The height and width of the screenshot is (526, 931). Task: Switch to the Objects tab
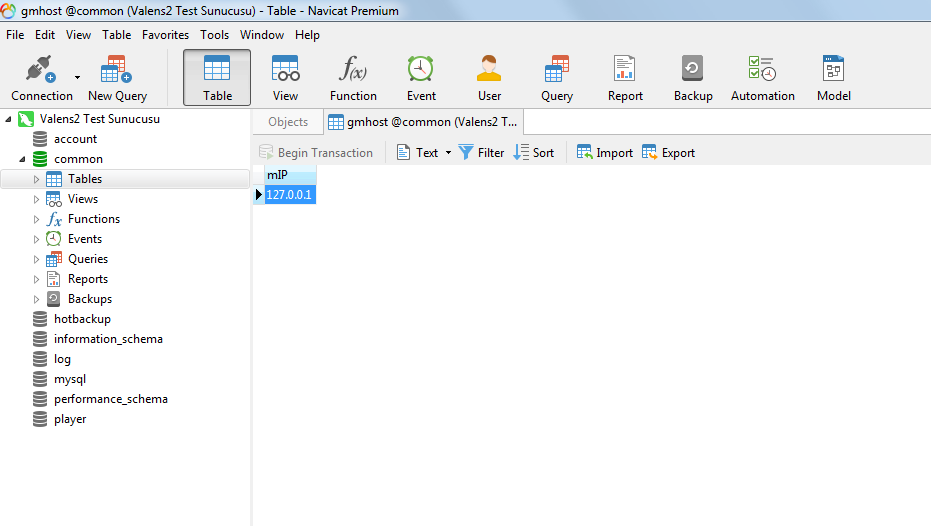click(288, 122)
